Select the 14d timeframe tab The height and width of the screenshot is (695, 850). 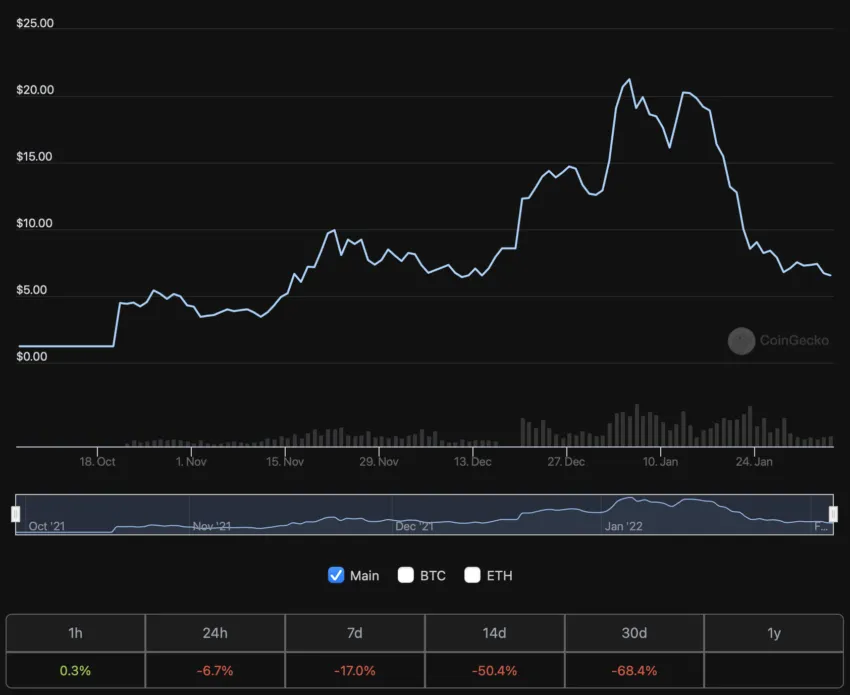coord(494,633)
